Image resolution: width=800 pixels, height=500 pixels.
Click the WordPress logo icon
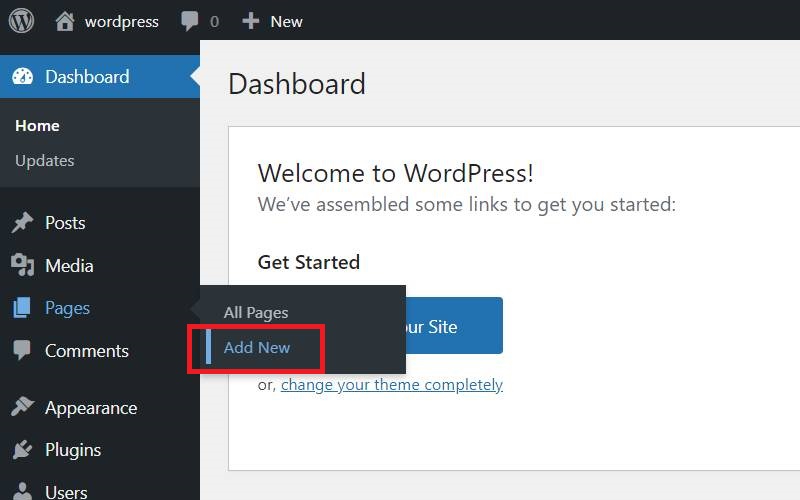(21, 20)
